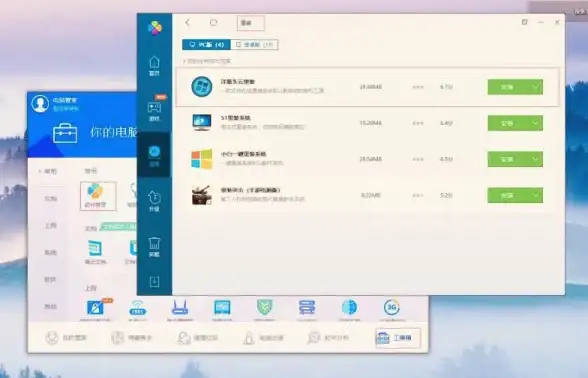588x378 pixels.
Task: Switch to the phone version tab
Action: pos(254,45)
